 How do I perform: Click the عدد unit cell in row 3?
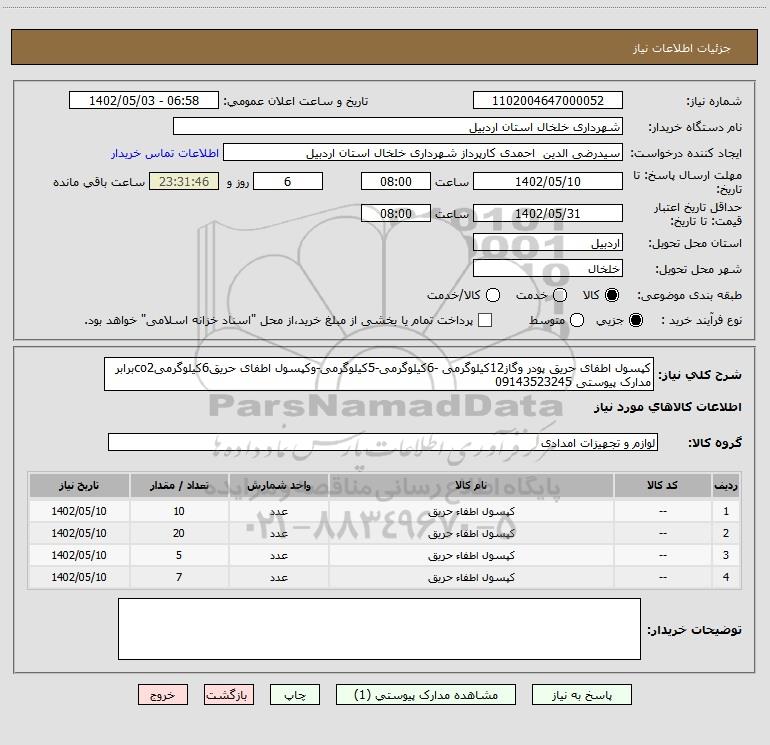pyautogui.click(x=278, y=555)
